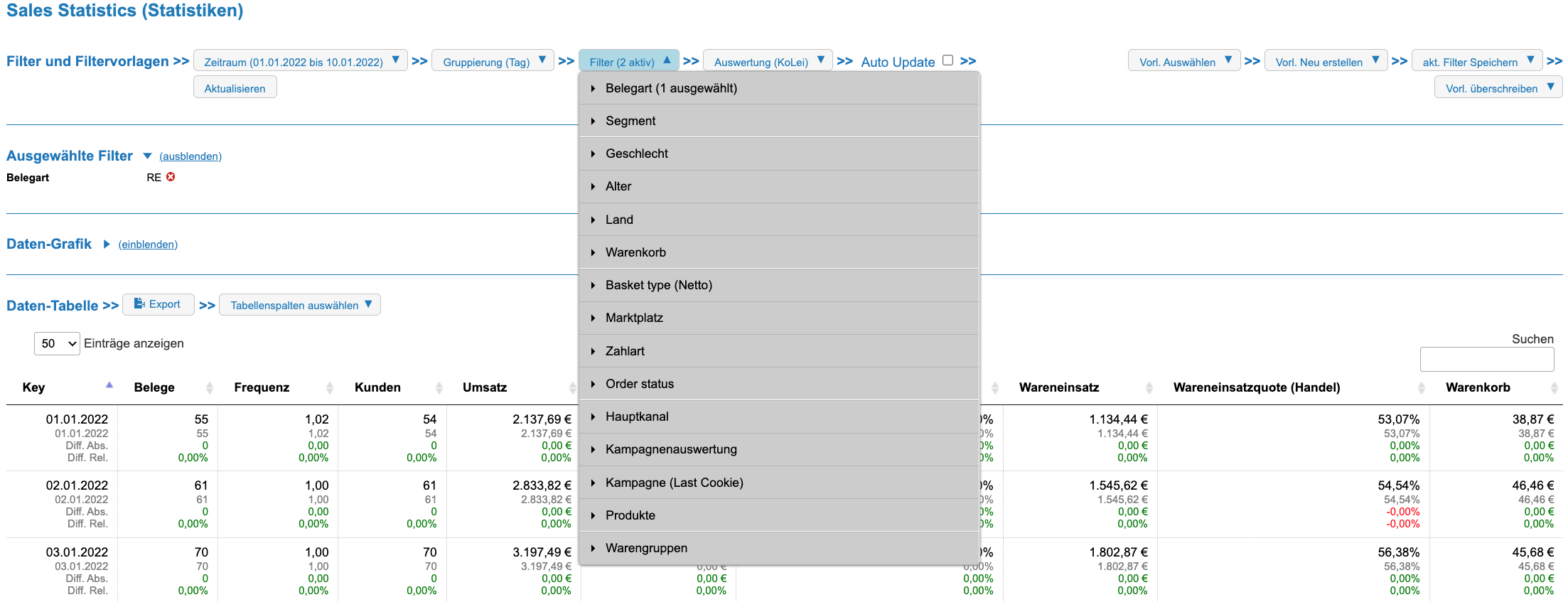
Task: Expand Segment filter section
Action: click(x=779, y=121)
